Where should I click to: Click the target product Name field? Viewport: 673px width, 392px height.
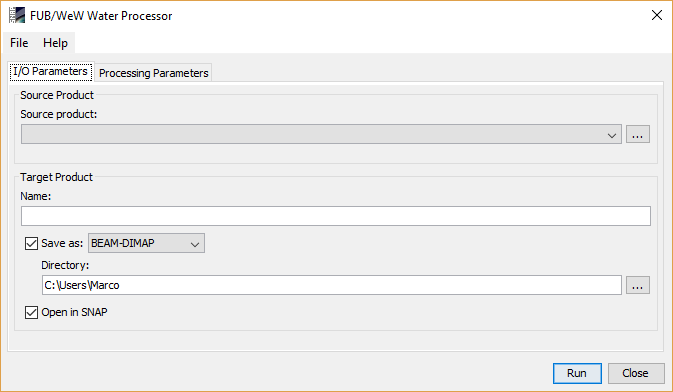click(x=336, y=216)
